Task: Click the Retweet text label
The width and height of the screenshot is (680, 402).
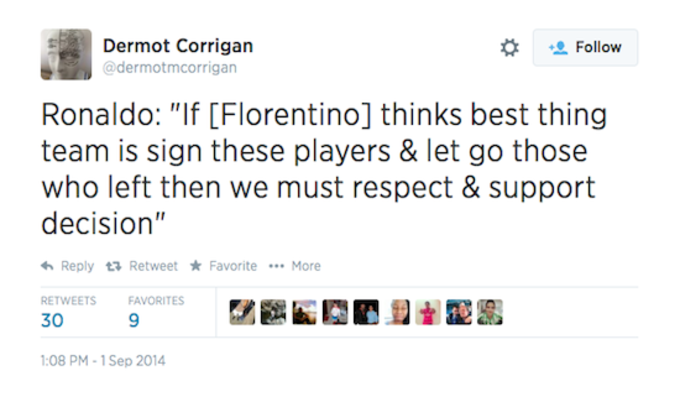Action: click(154, 266)
